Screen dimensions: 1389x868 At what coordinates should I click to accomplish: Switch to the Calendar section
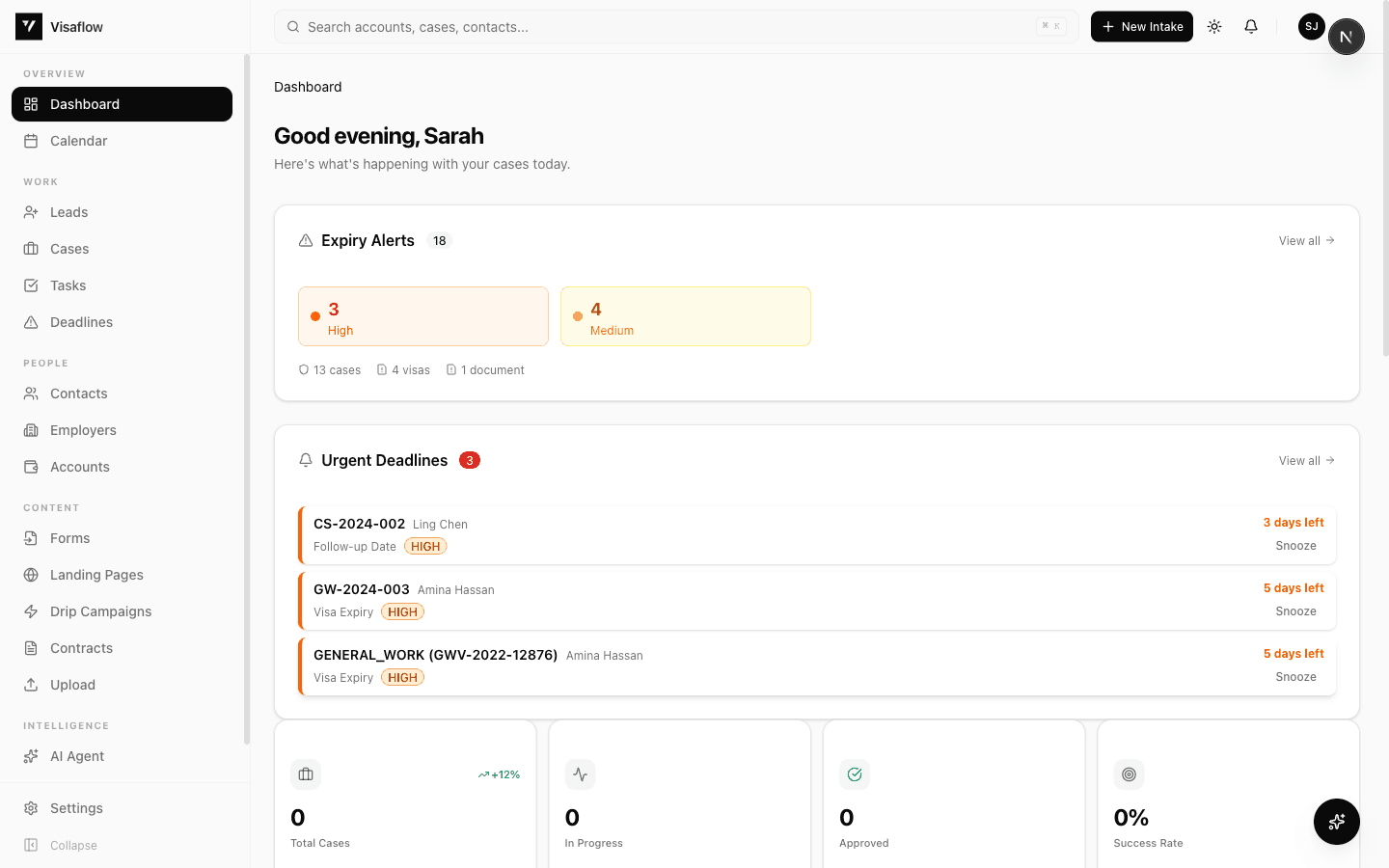click(x=77, y=140)
